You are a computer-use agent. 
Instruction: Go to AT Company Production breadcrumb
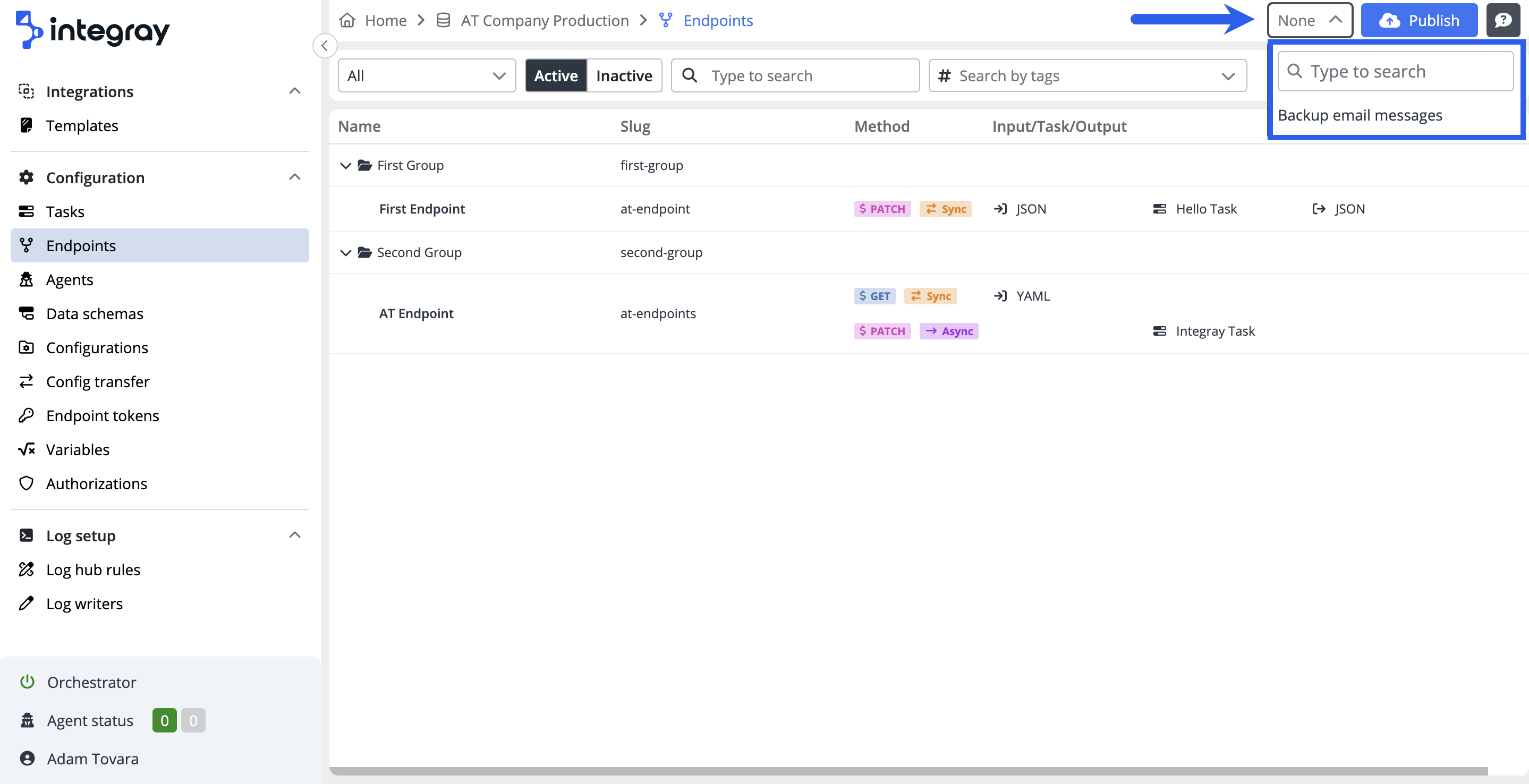(x=545, y=21)
